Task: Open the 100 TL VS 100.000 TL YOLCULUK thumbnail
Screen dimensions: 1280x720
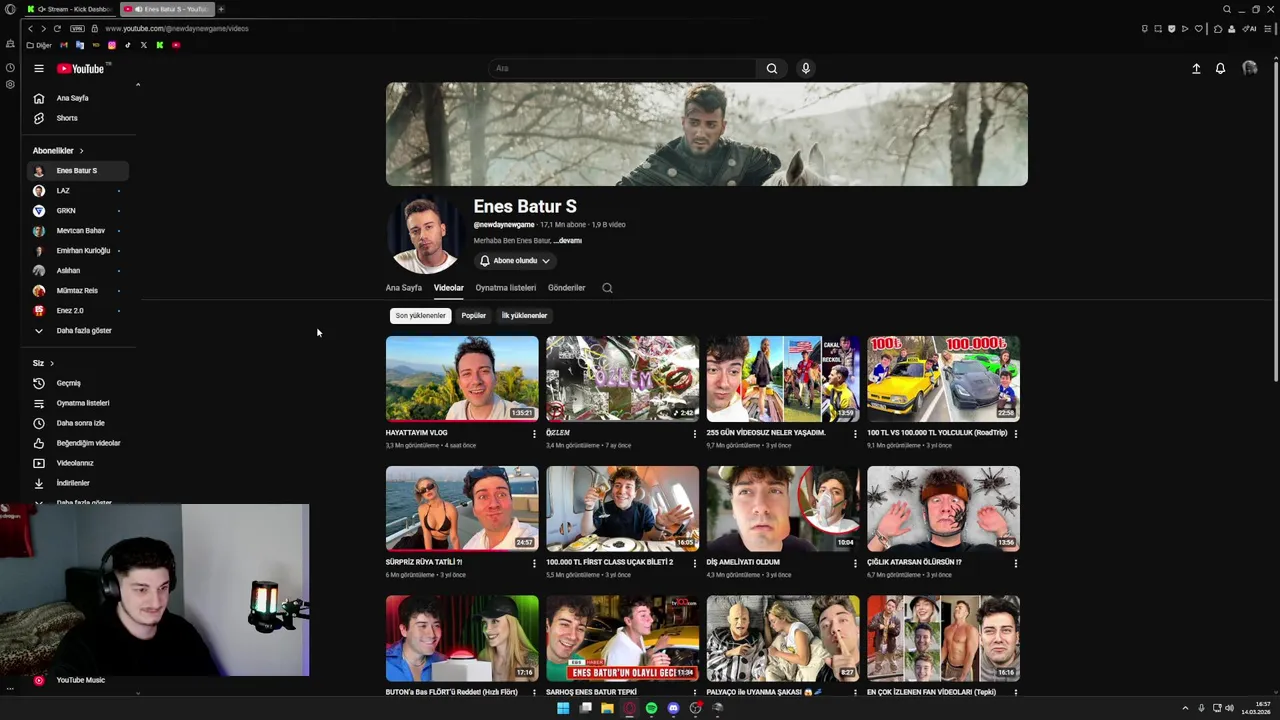Action: tap(943, 379)
